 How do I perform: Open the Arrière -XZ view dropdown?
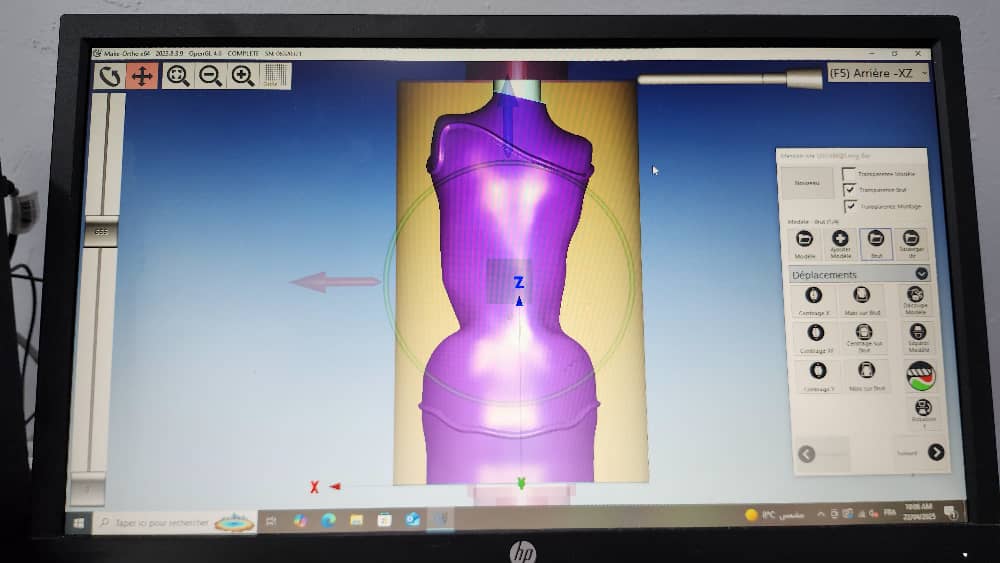click(877, 73)
